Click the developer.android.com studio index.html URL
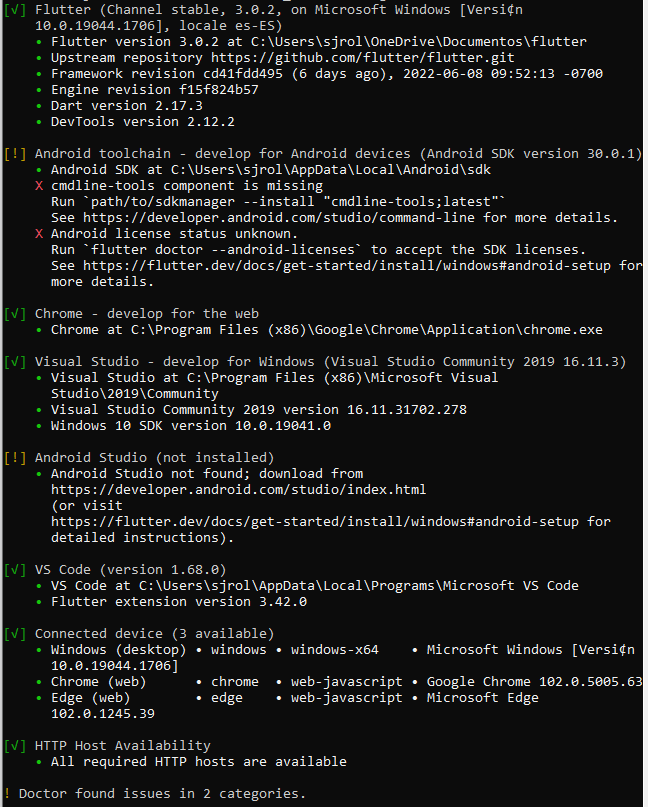 (x=238, y=489)
